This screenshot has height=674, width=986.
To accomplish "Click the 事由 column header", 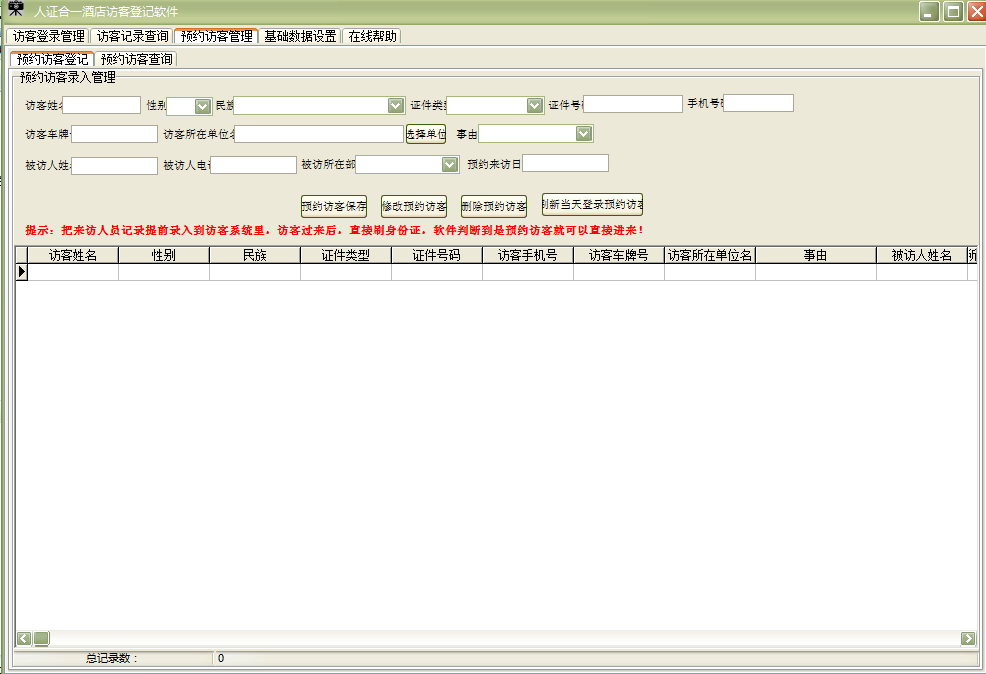I will (x=816, y=255).
